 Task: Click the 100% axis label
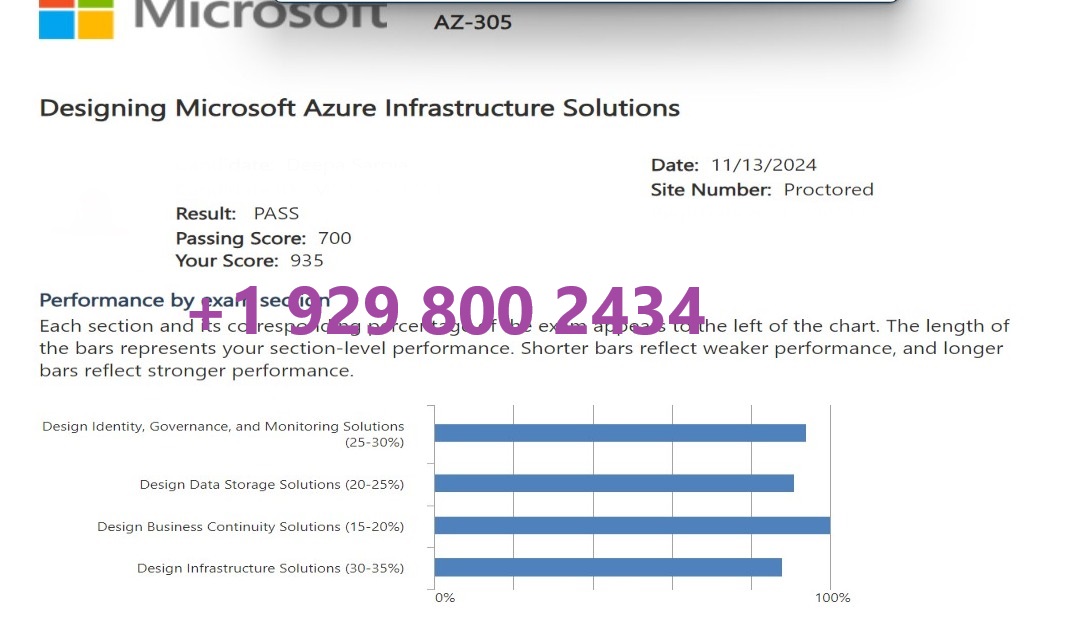click(x=832, y=598)
